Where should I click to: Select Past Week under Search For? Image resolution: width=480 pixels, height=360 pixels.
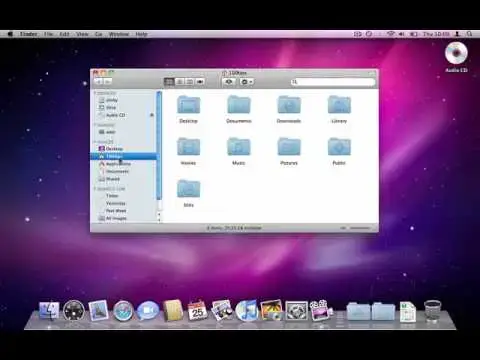tap(123, 211)
